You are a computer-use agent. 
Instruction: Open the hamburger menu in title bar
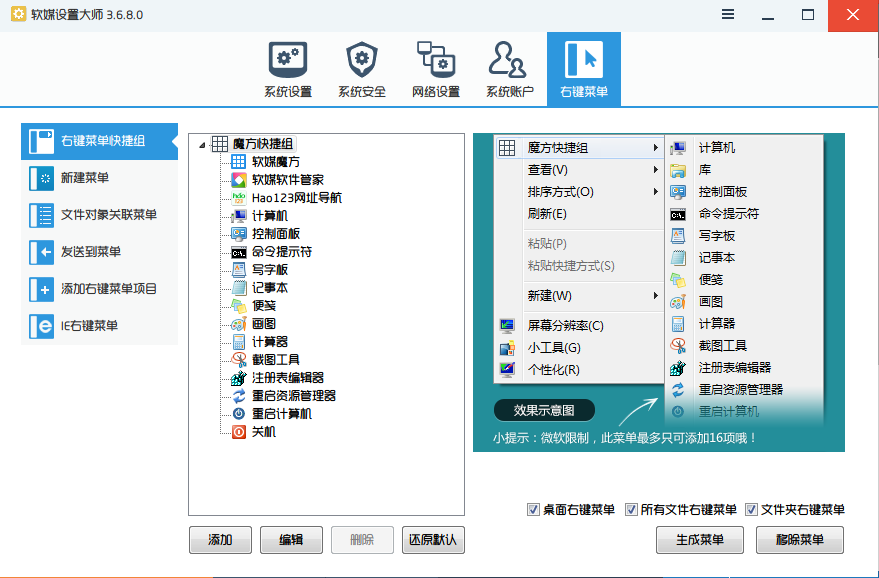click(728, 15)
